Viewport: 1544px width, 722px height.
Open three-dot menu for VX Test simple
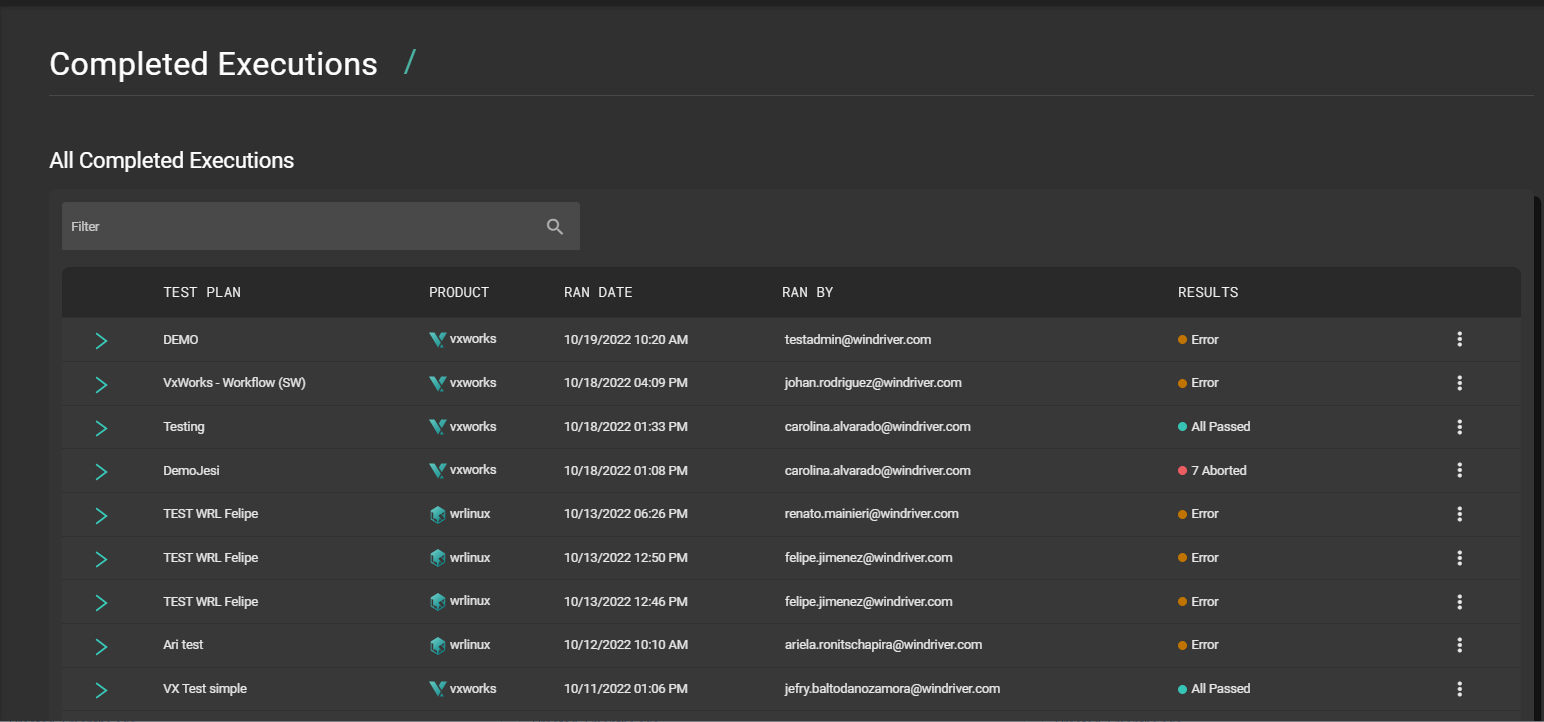click(1459, 689)
